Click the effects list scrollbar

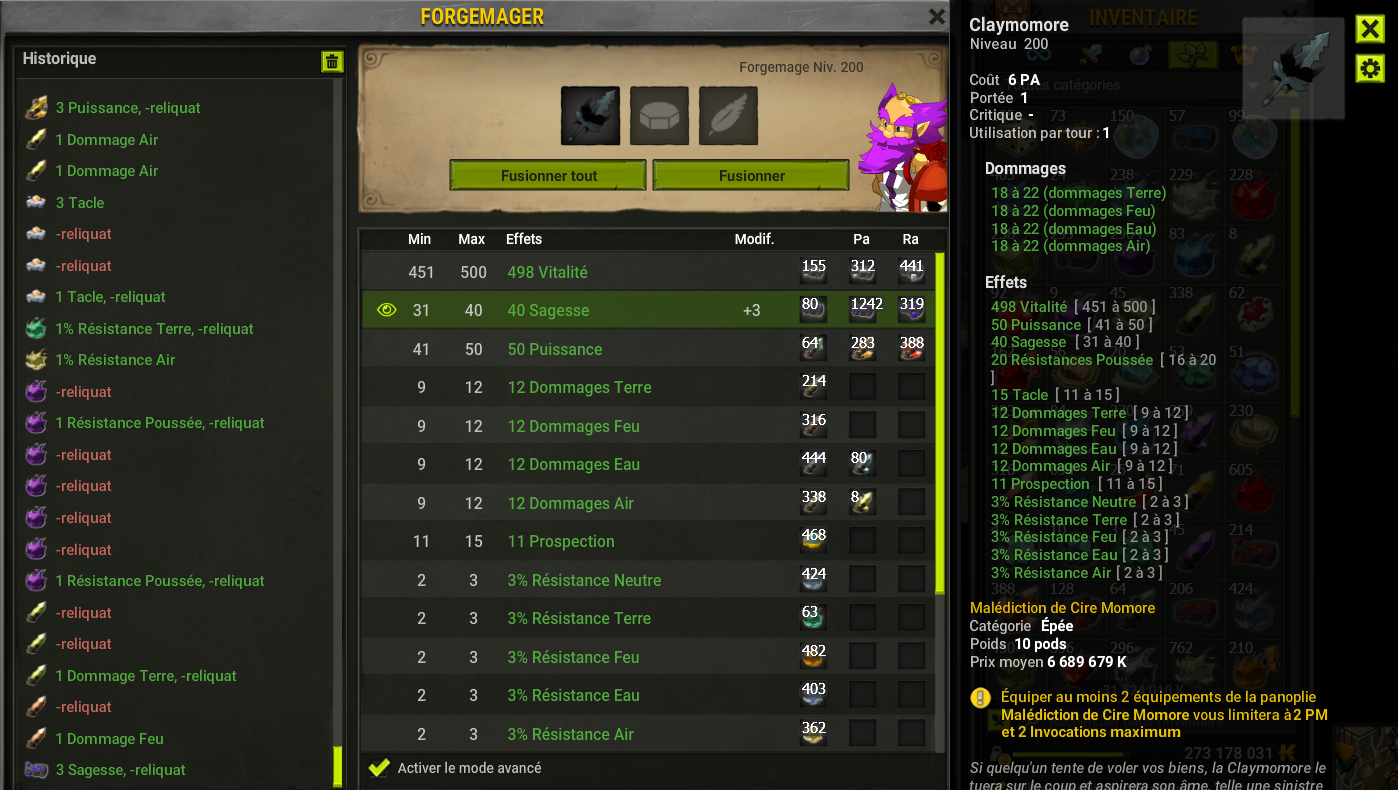[x=940, y=423]
